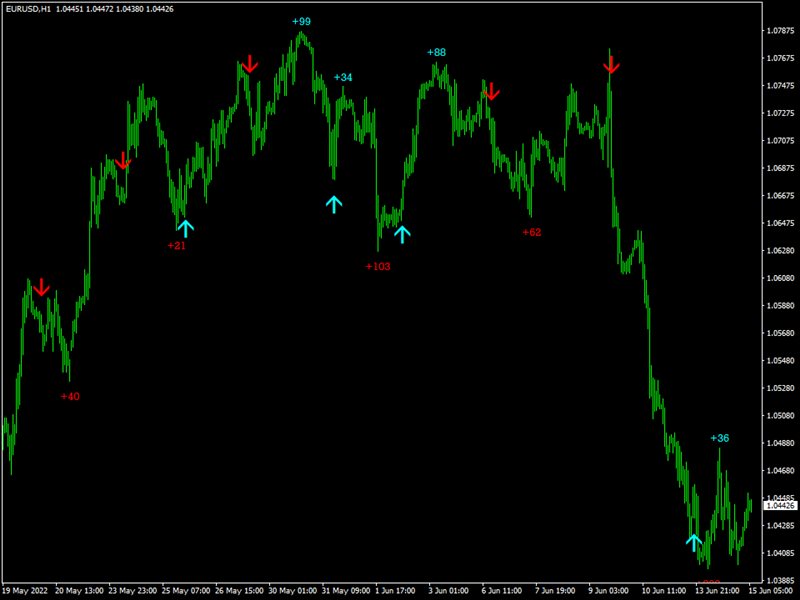800x600 pixels.
Task: Select the cyan up arrow preceding the +36 label
Action: (x=694, y=542)
